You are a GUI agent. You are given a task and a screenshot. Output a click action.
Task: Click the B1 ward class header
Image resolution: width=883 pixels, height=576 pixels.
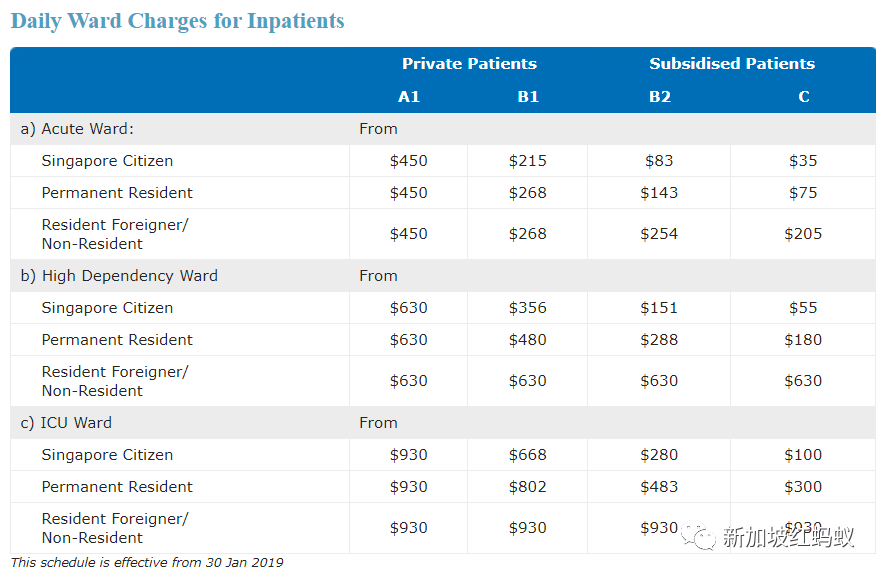coord(528,97)
